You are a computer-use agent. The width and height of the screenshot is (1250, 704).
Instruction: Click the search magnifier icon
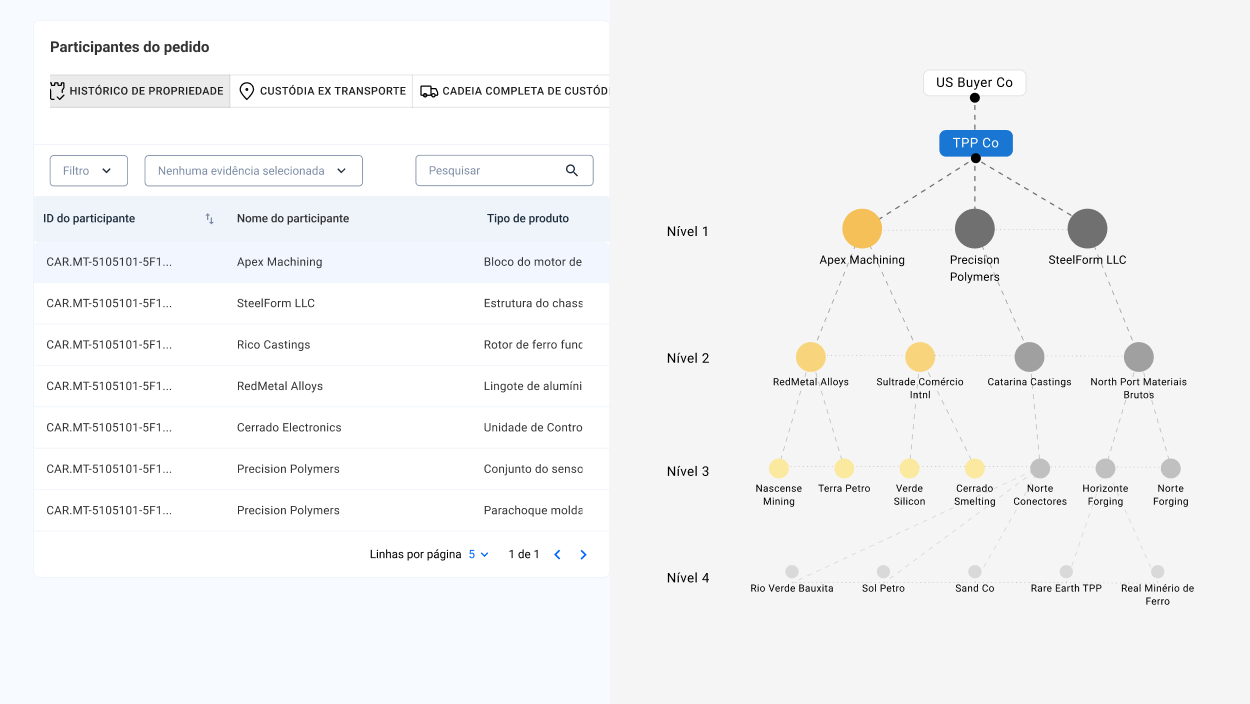click(572, 171)
